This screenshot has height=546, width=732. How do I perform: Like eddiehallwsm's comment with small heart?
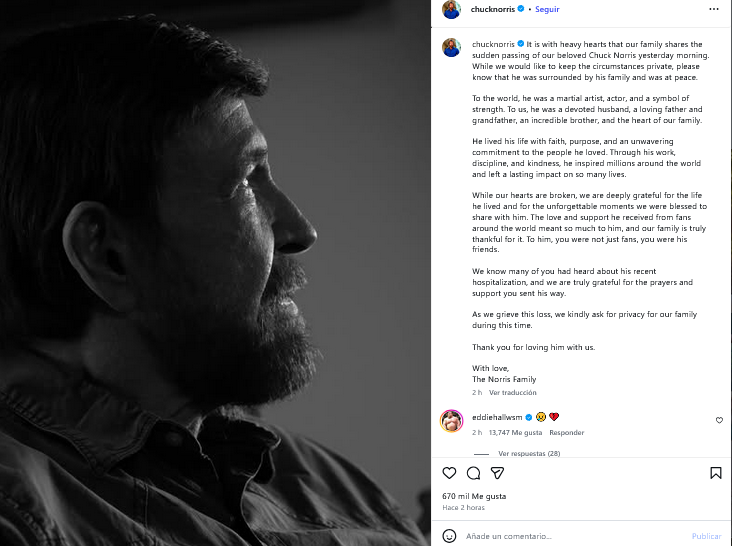[x=719, y=421]
